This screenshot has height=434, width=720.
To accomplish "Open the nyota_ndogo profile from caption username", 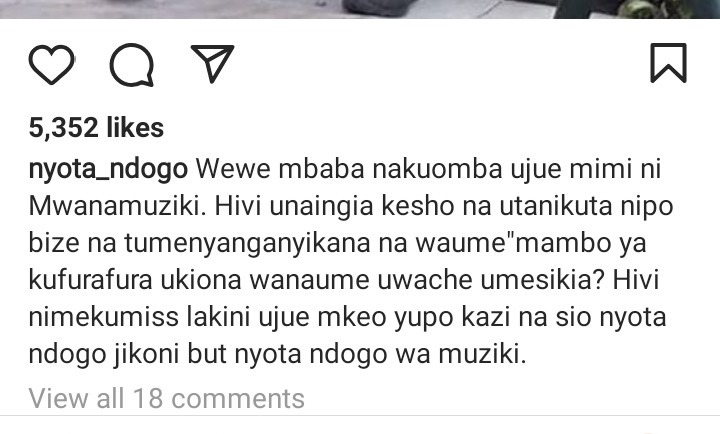I will coord(108,169).
